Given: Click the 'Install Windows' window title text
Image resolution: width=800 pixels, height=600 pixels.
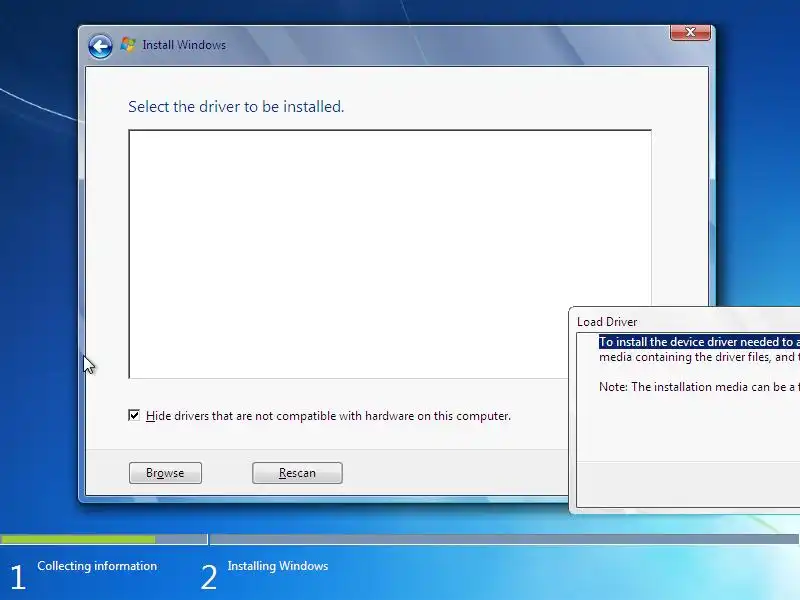Looking at the screenshot, I should (x=184, y=45).
